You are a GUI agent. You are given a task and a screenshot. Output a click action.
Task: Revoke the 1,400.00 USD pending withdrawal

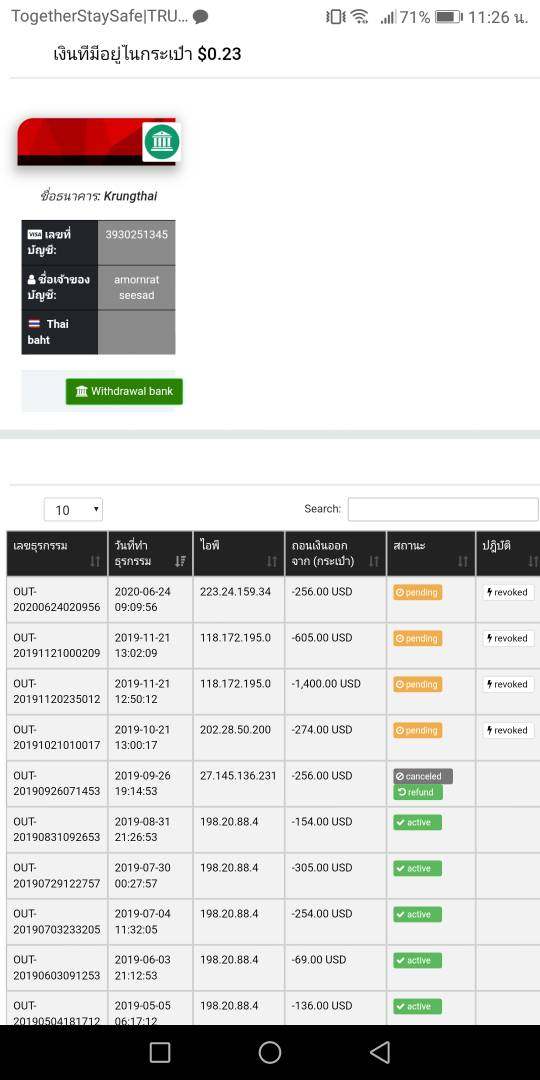tap(508, 684)
